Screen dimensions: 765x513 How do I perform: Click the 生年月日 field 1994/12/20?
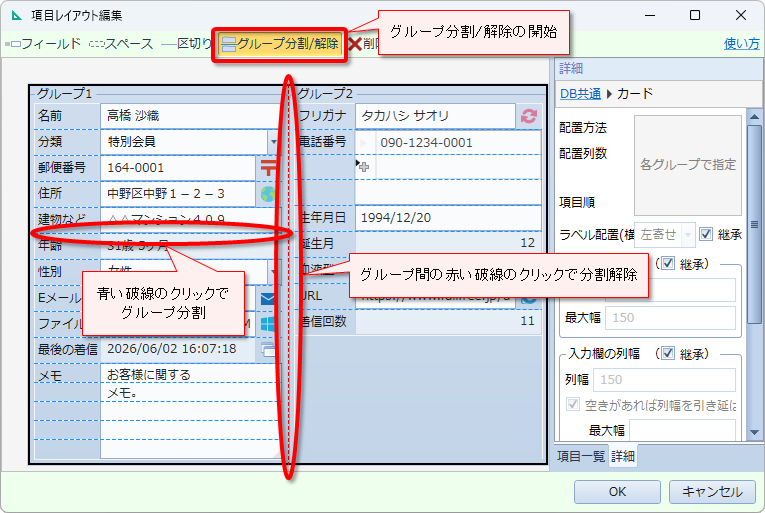[448, 218]
